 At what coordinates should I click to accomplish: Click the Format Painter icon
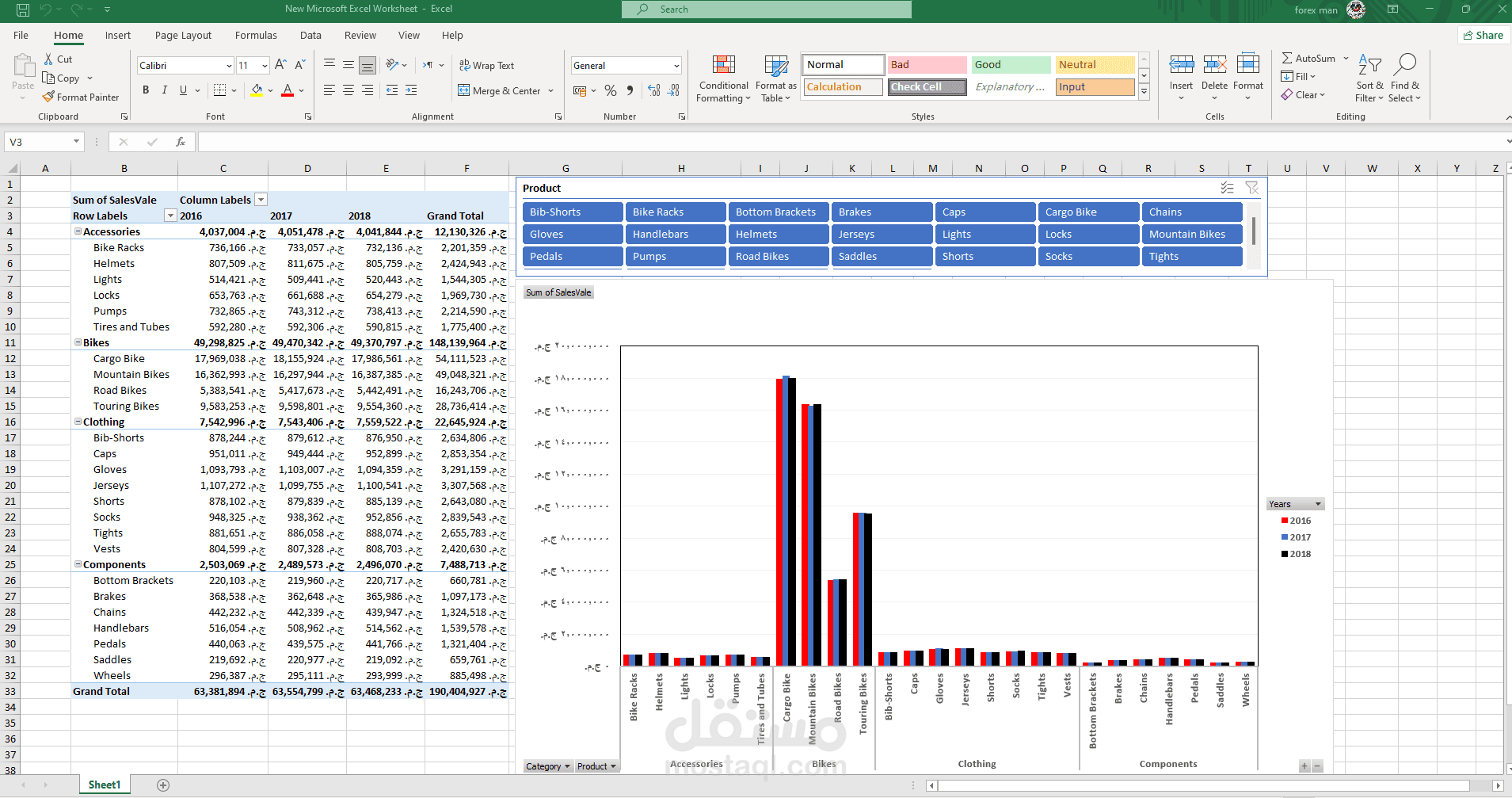pyautogui.click(x=49, y=97)
